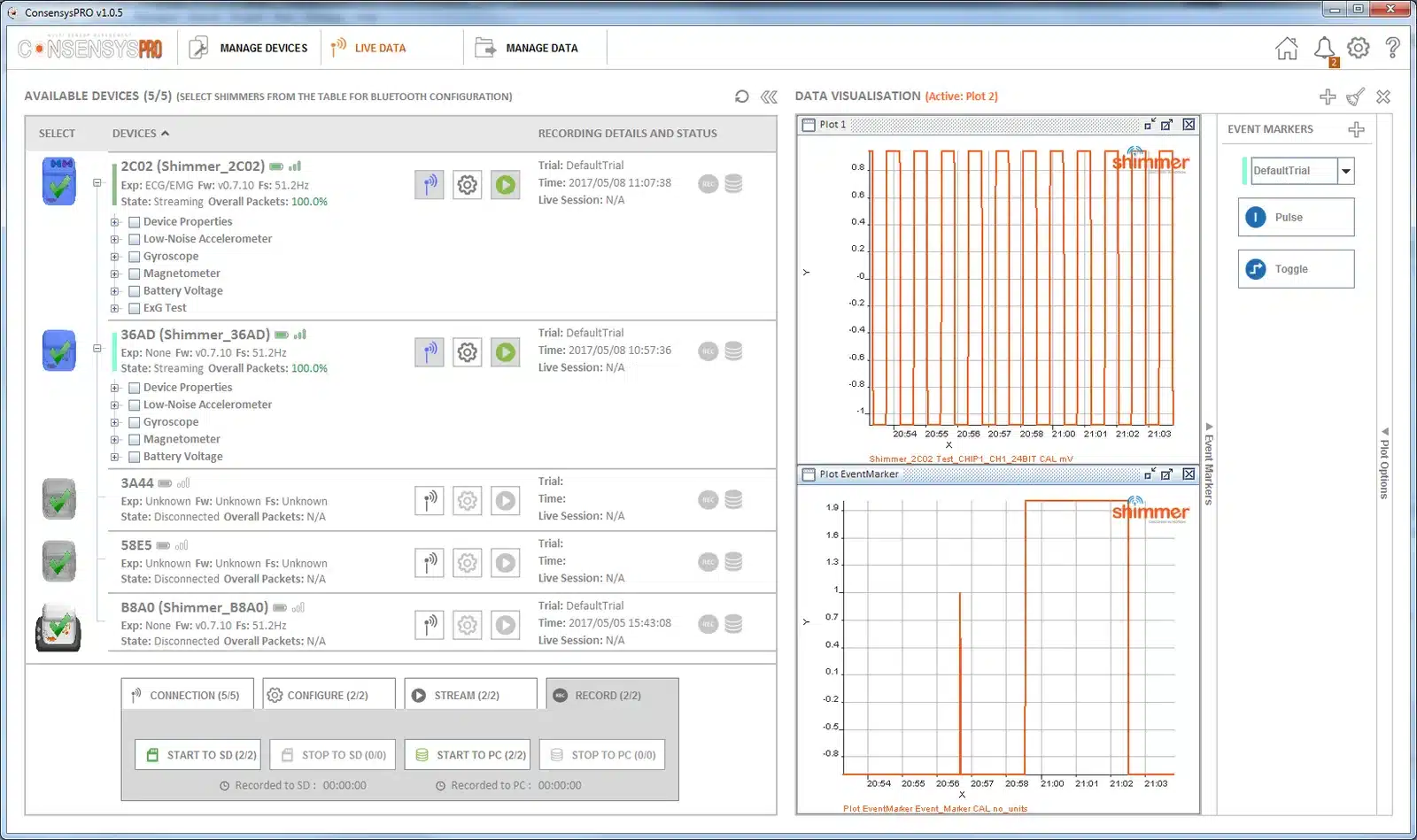Click Start to PC (2/2) button
The height and width of the screenshot is (840, 1417).
pos(468,755)
